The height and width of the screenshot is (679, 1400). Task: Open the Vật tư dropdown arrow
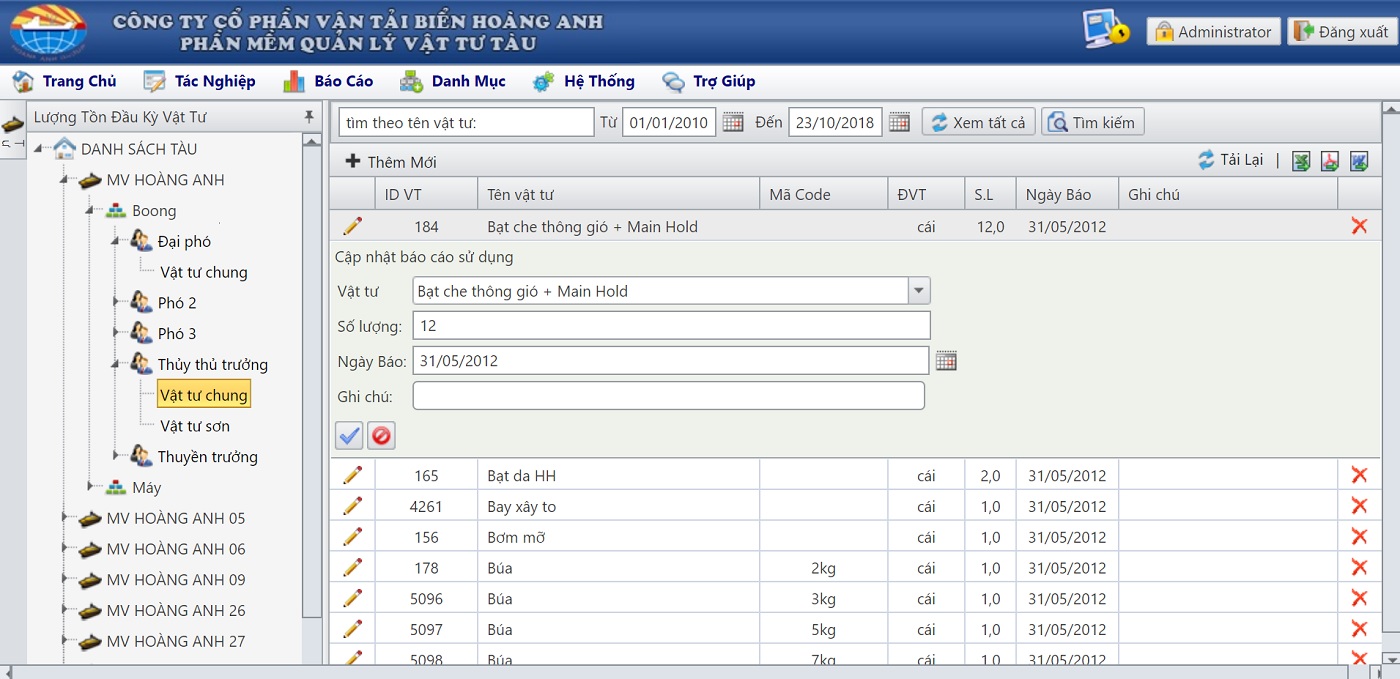pyautogui.click(x=918, y=291)
